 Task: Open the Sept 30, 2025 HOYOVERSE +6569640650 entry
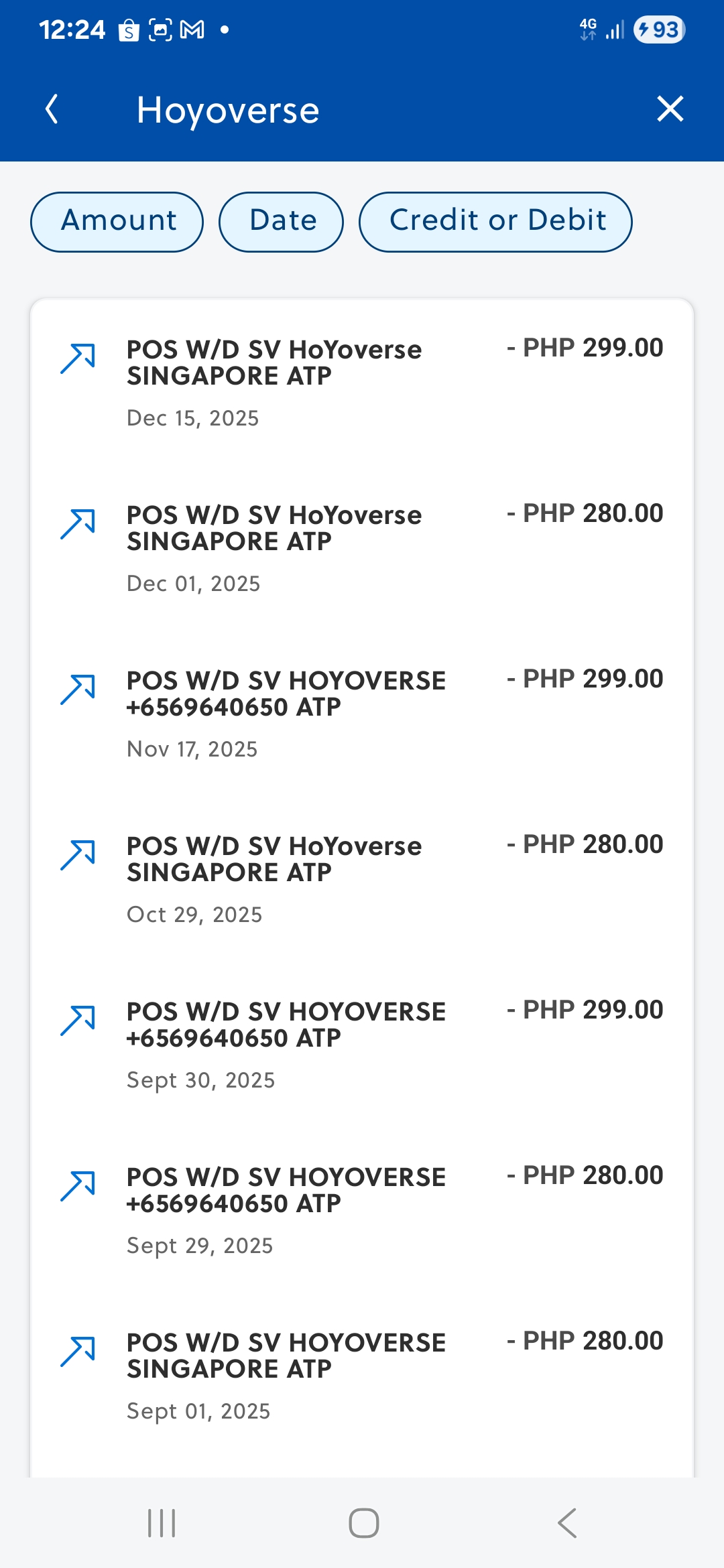(x=286, y=1025)
